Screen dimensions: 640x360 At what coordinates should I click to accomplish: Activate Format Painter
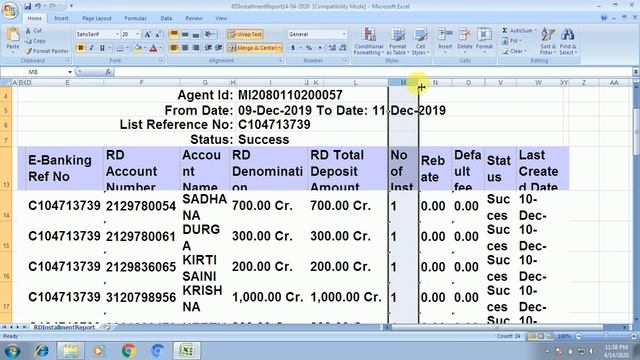(47, 51)
